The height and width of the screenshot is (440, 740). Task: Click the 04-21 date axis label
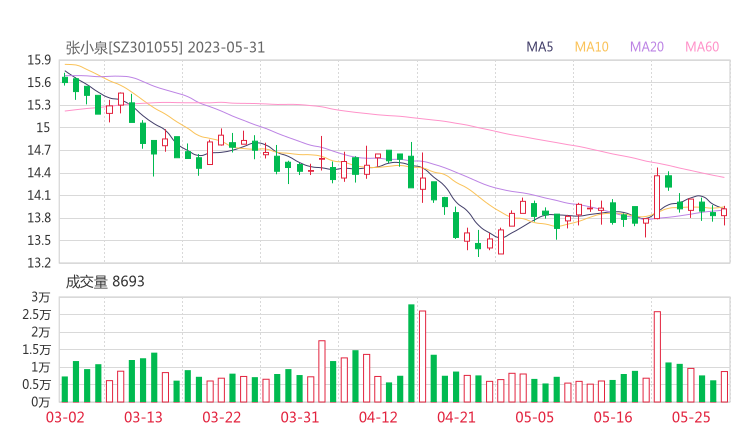tap(455, 417)
